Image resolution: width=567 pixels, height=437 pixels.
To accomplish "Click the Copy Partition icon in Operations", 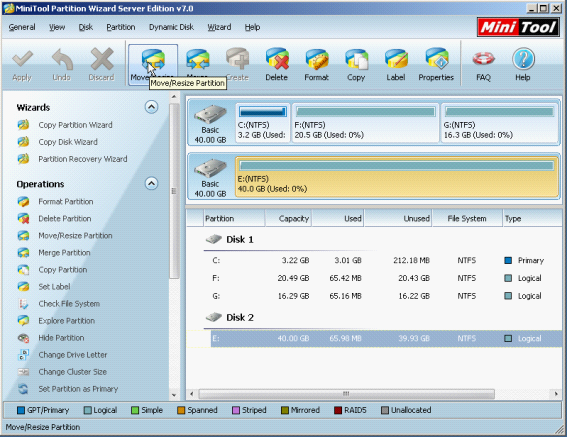I will (x=24, y=270).
